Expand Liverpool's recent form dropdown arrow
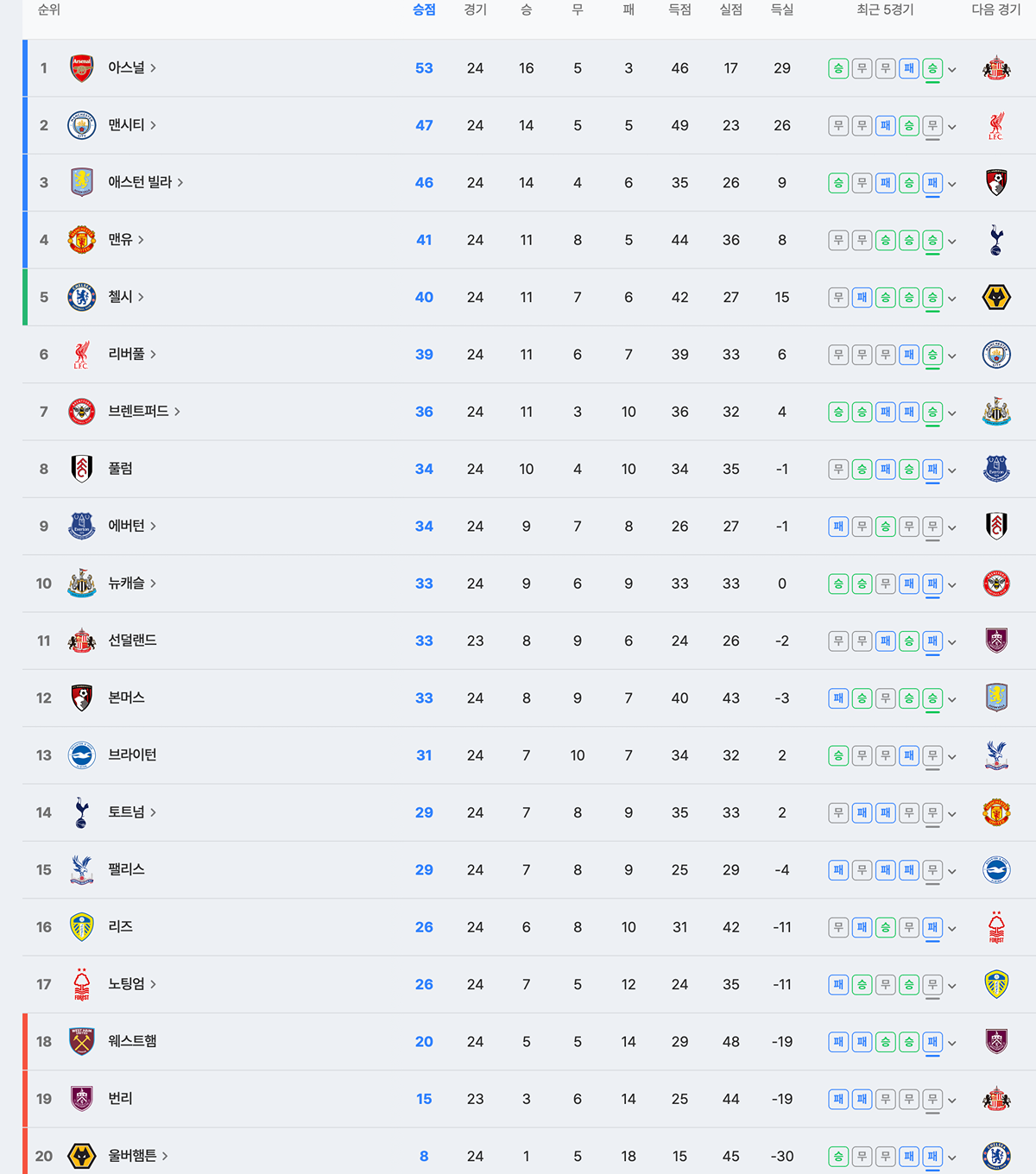Viewport: 1036px width, 1174px height. (952, 356)
